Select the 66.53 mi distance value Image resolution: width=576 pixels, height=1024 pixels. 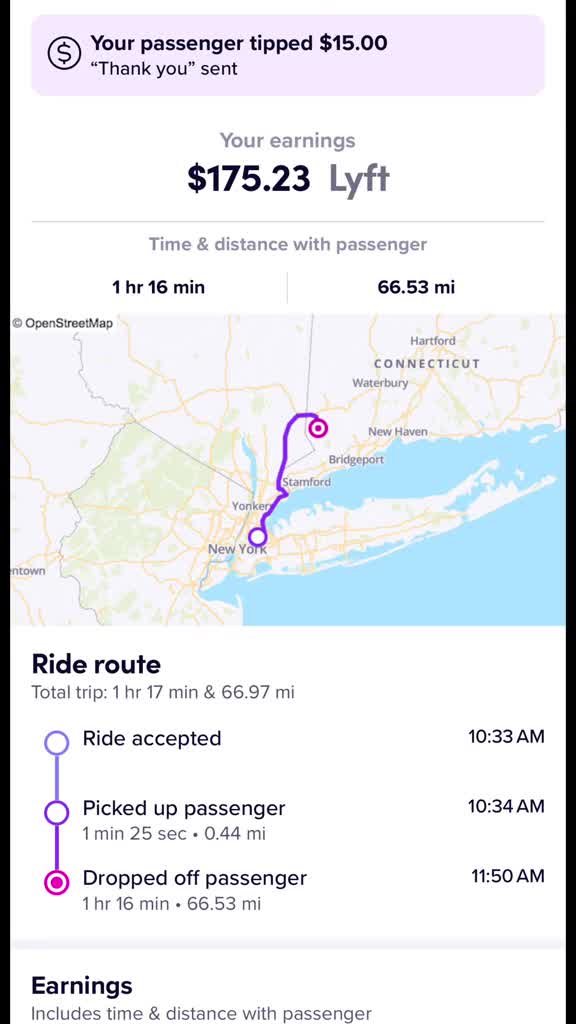pos(416,287)
